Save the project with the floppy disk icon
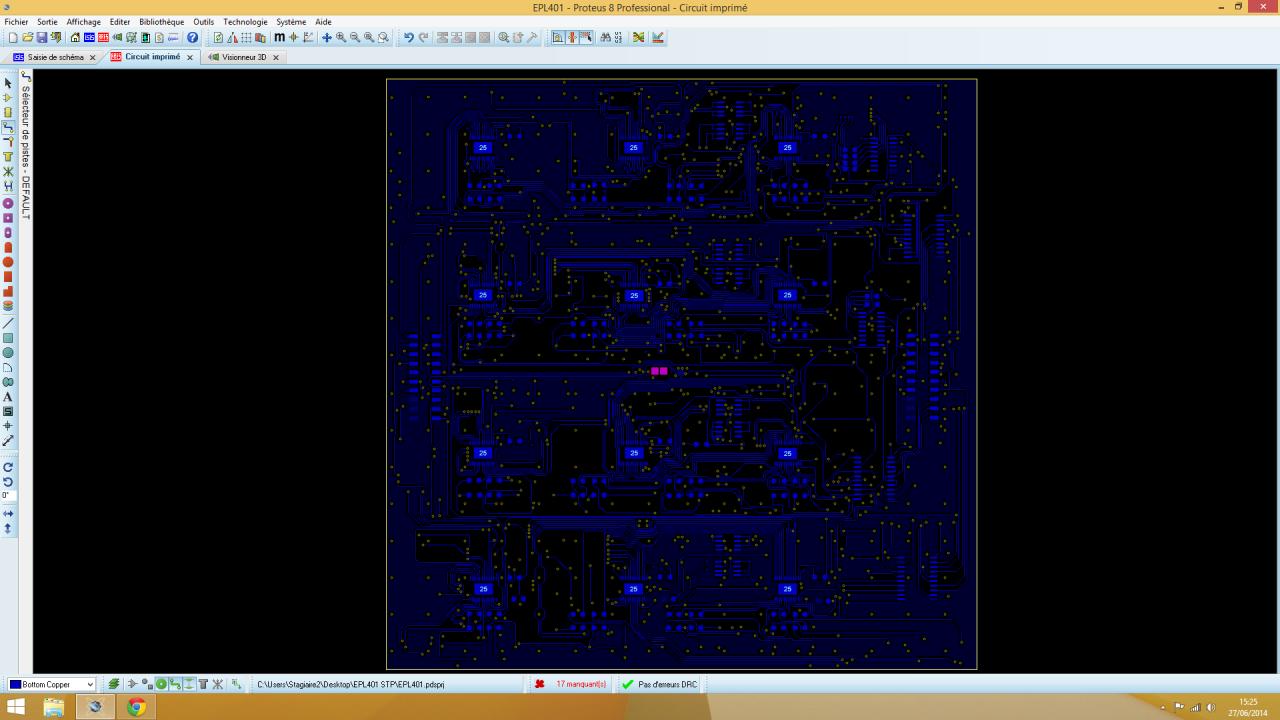The width and height of the screenshot is (1280, 720). 41,38
